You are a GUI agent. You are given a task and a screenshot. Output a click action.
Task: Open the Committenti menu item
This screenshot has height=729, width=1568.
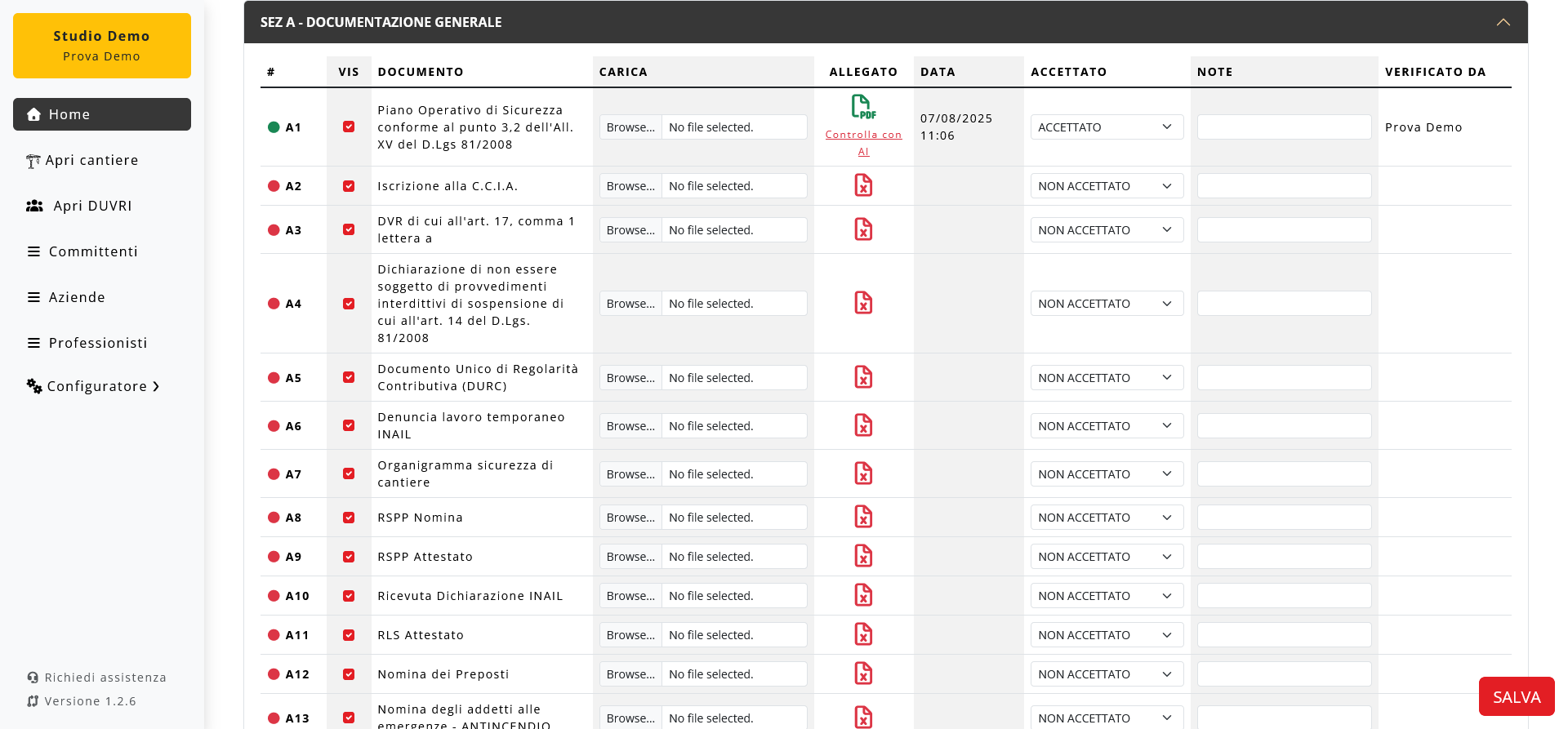93,251
